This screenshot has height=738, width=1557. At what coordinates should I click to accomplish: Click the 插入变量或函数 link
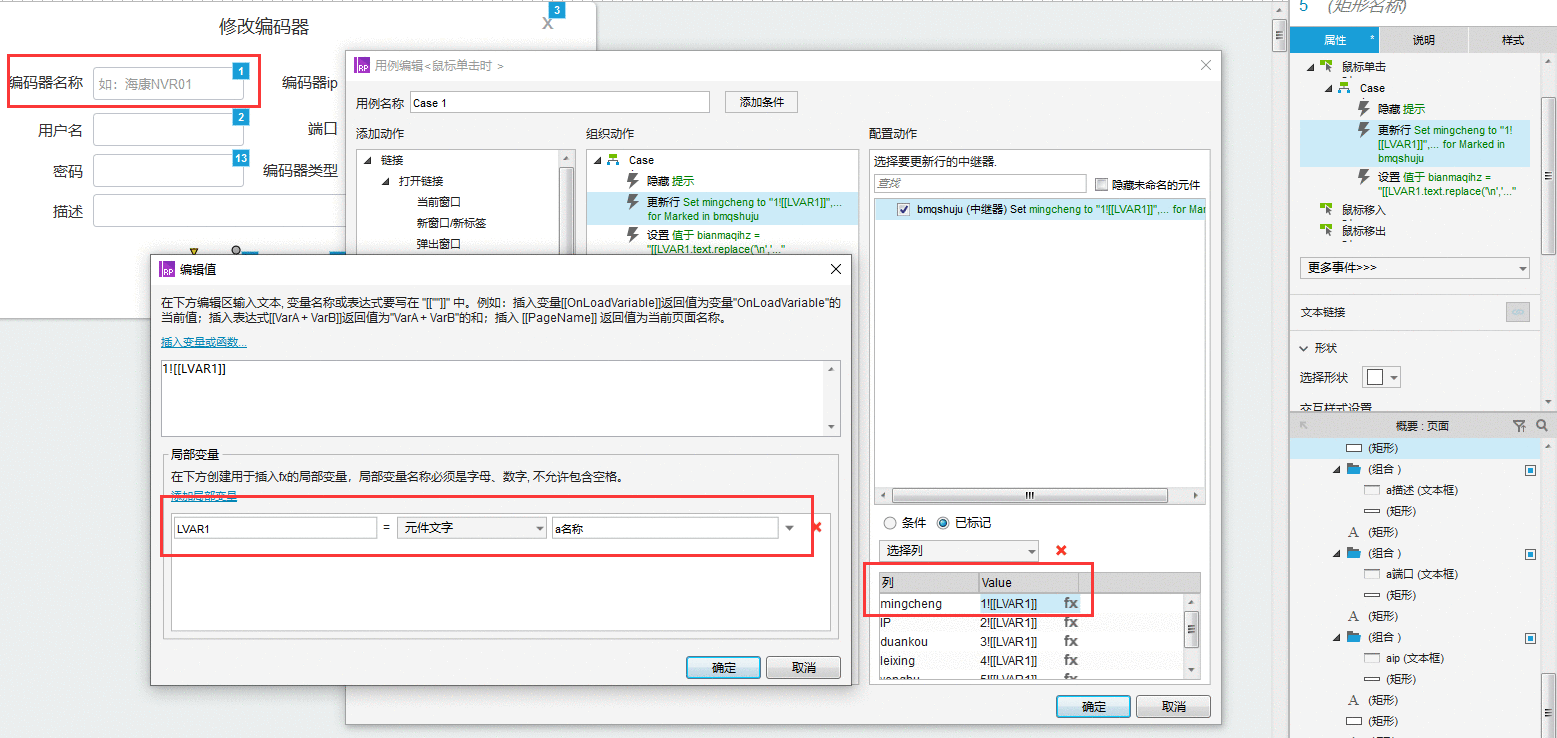(x=204, y=342)
